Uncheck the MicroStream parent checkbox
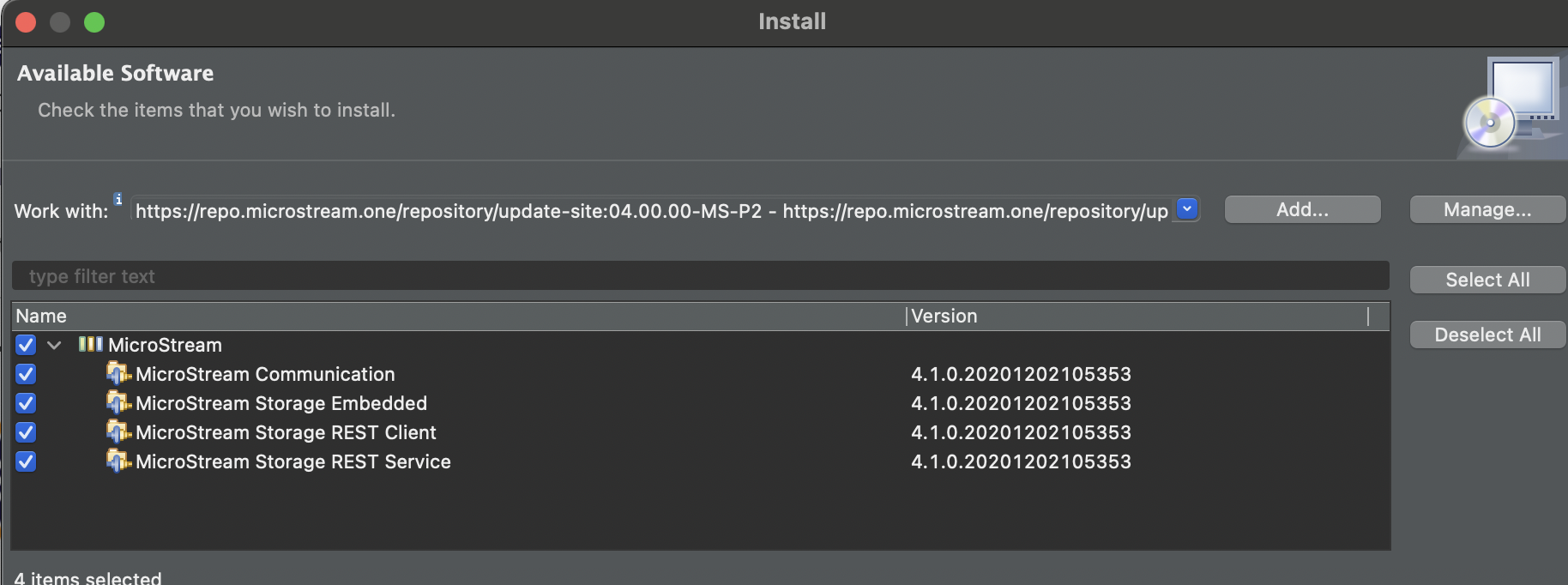This screenshot has width=1568, height=585. [x=25, y=345]
